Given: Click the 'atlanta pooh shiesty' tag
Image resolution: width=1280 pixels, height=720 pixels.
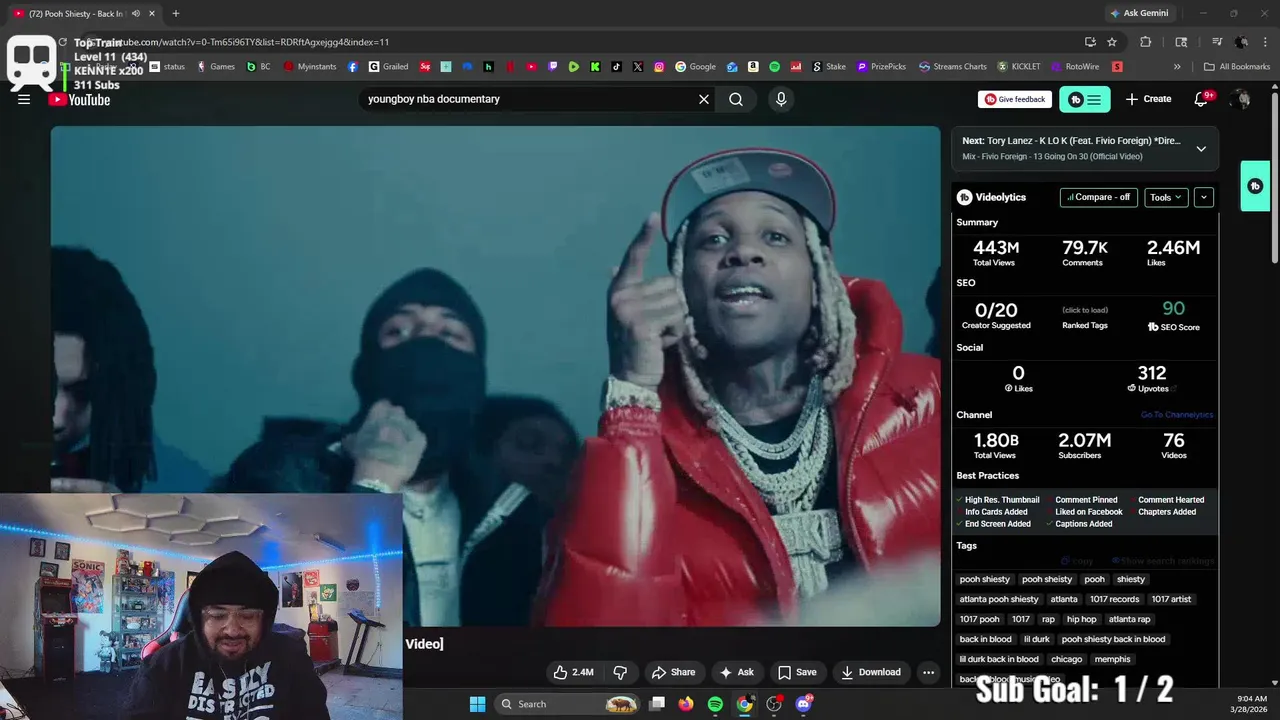Looking at the screenshot, I should pyautogui.click(x=999, y=599).
